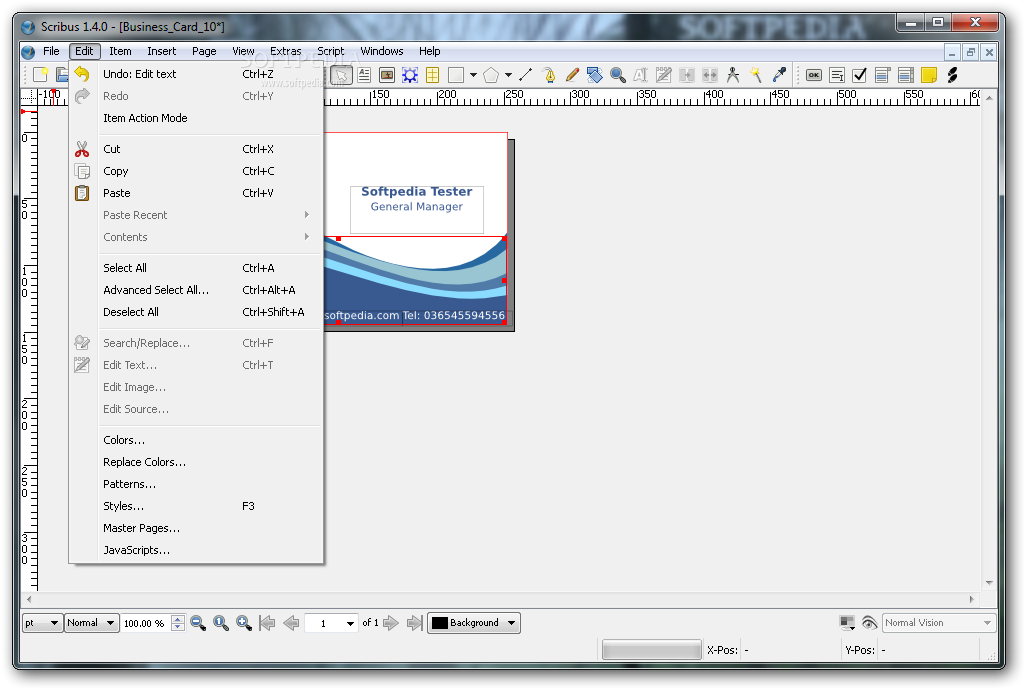Choose Advanced Select All...
Image resolution: width=1026 pixels, height=690 pixels.
click(x=196, y=290)
